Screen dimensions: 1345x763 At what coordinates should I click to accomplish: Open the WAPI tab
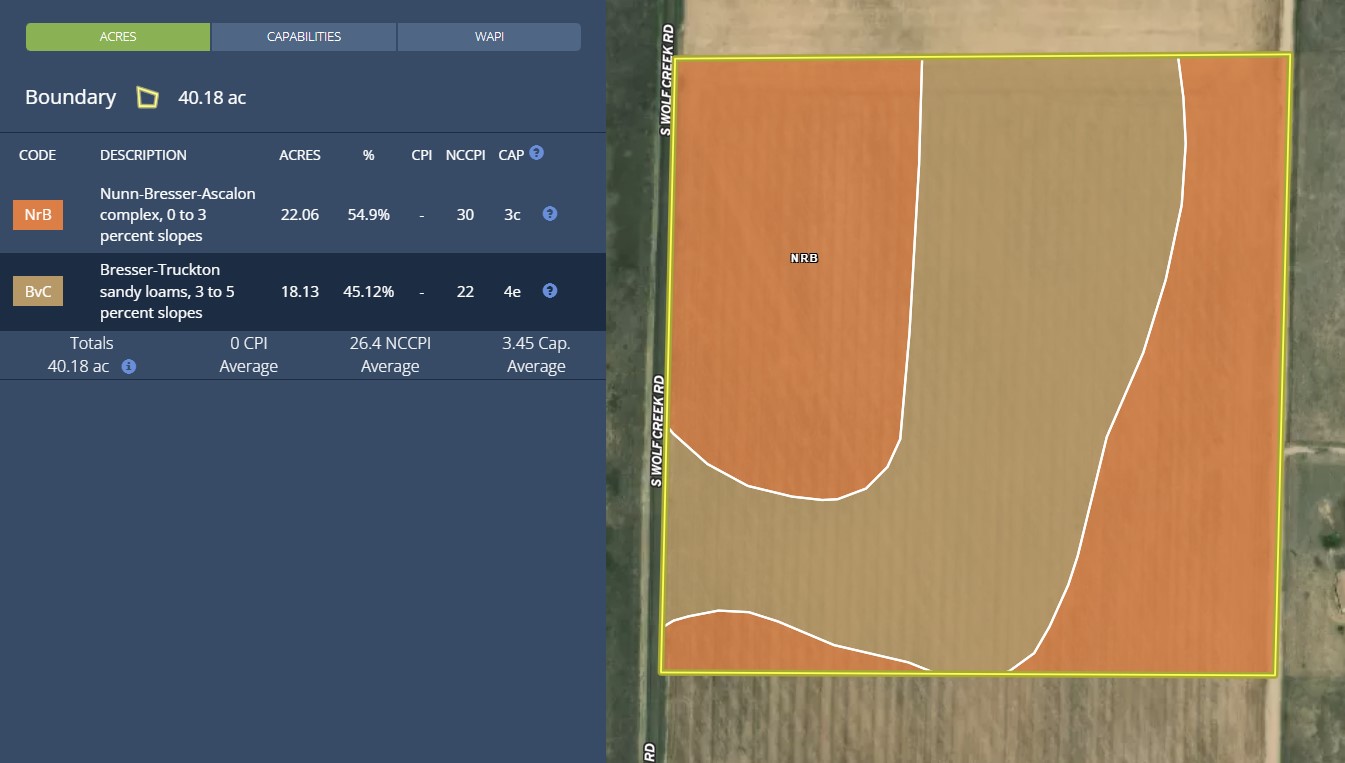489,37
